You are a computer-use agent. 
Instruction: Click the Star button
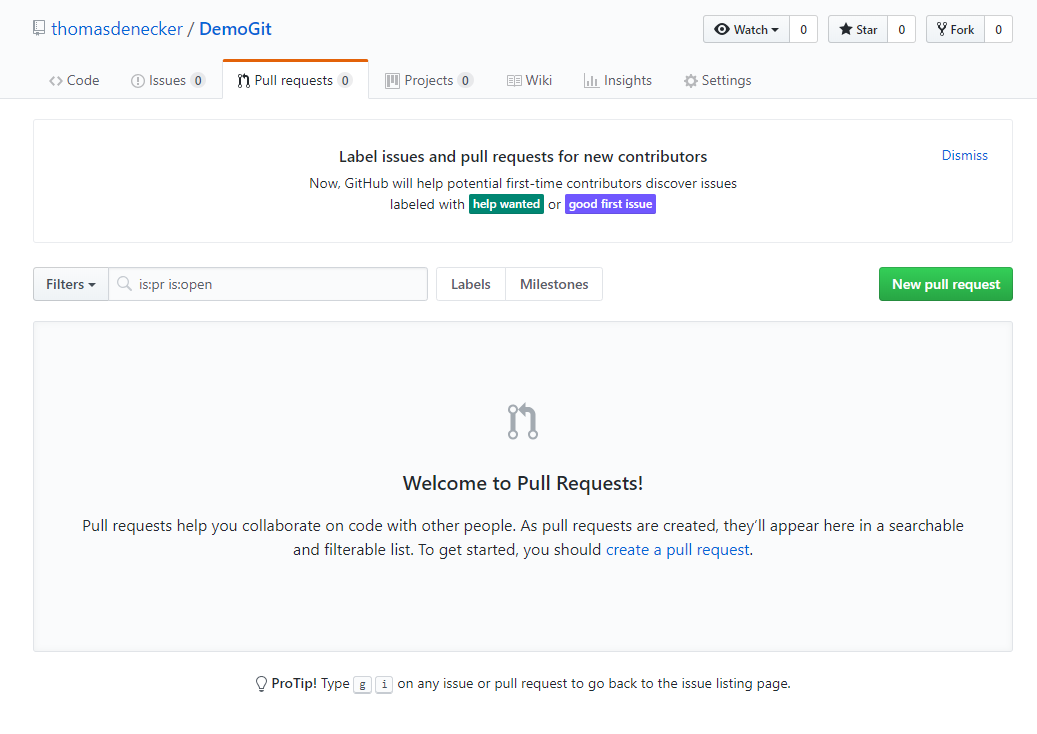(x=858, y=29)
